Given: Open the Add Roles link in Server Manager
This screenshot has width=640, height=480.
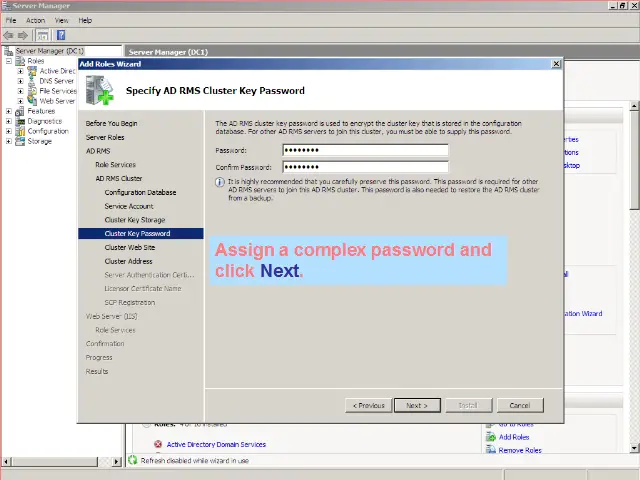Looking at the screenshot, I should point(514,437).
